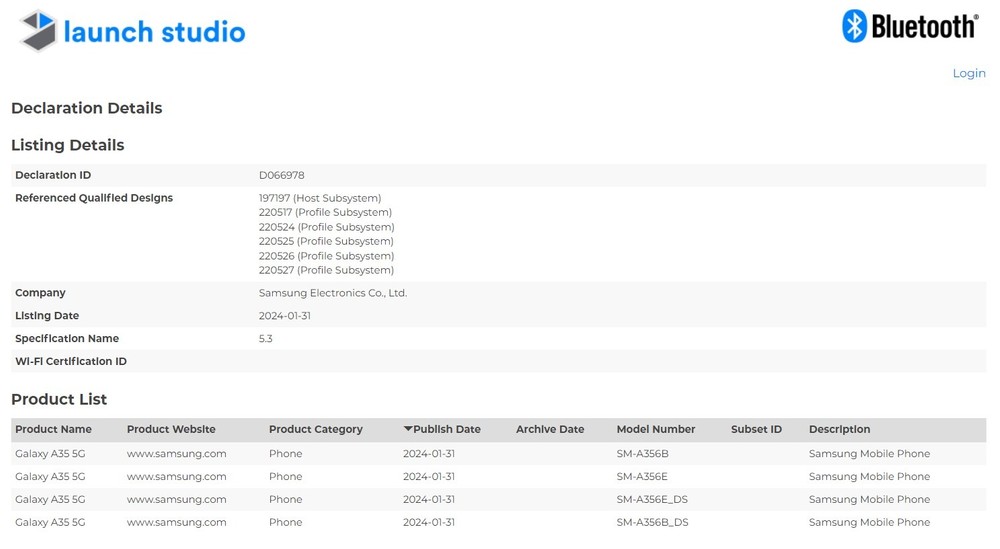Select model number SM-A356B_DS cell
Screen dimensions: 1000x549
pos(652,522)
